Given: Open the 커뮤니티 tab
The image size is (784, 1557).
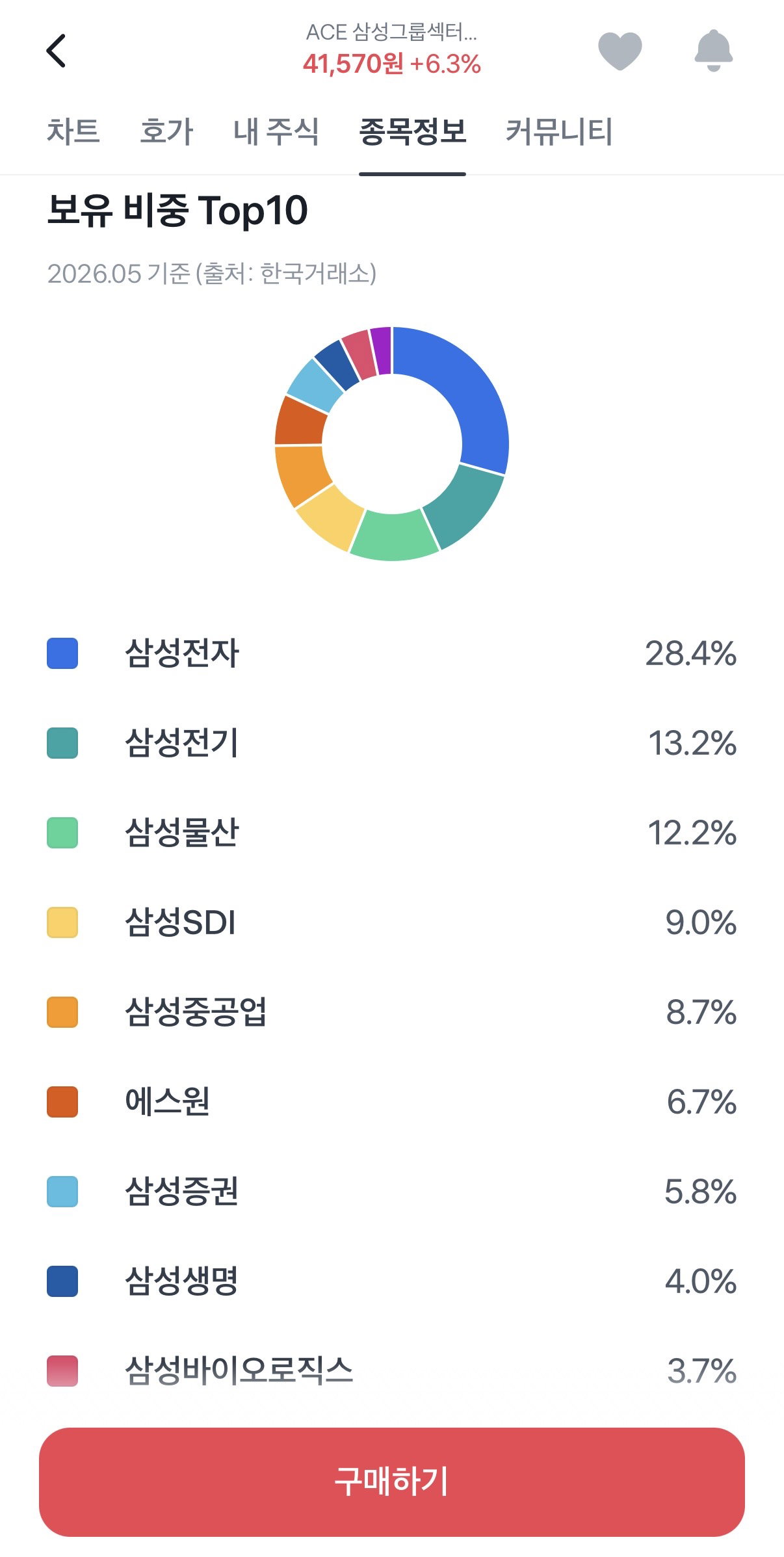Looking at the screenshot, I should click(559, 131).
